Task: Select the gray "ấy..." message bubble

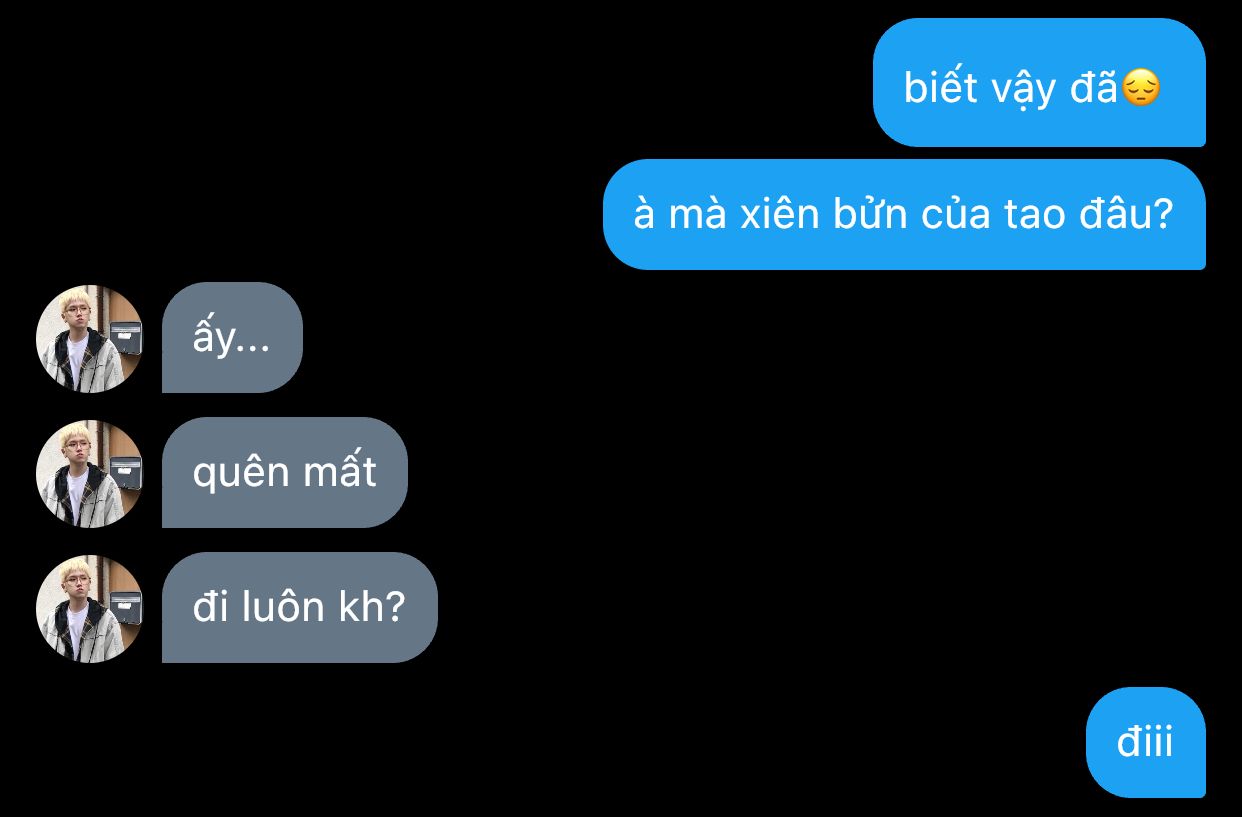Action: click(232, 338)
